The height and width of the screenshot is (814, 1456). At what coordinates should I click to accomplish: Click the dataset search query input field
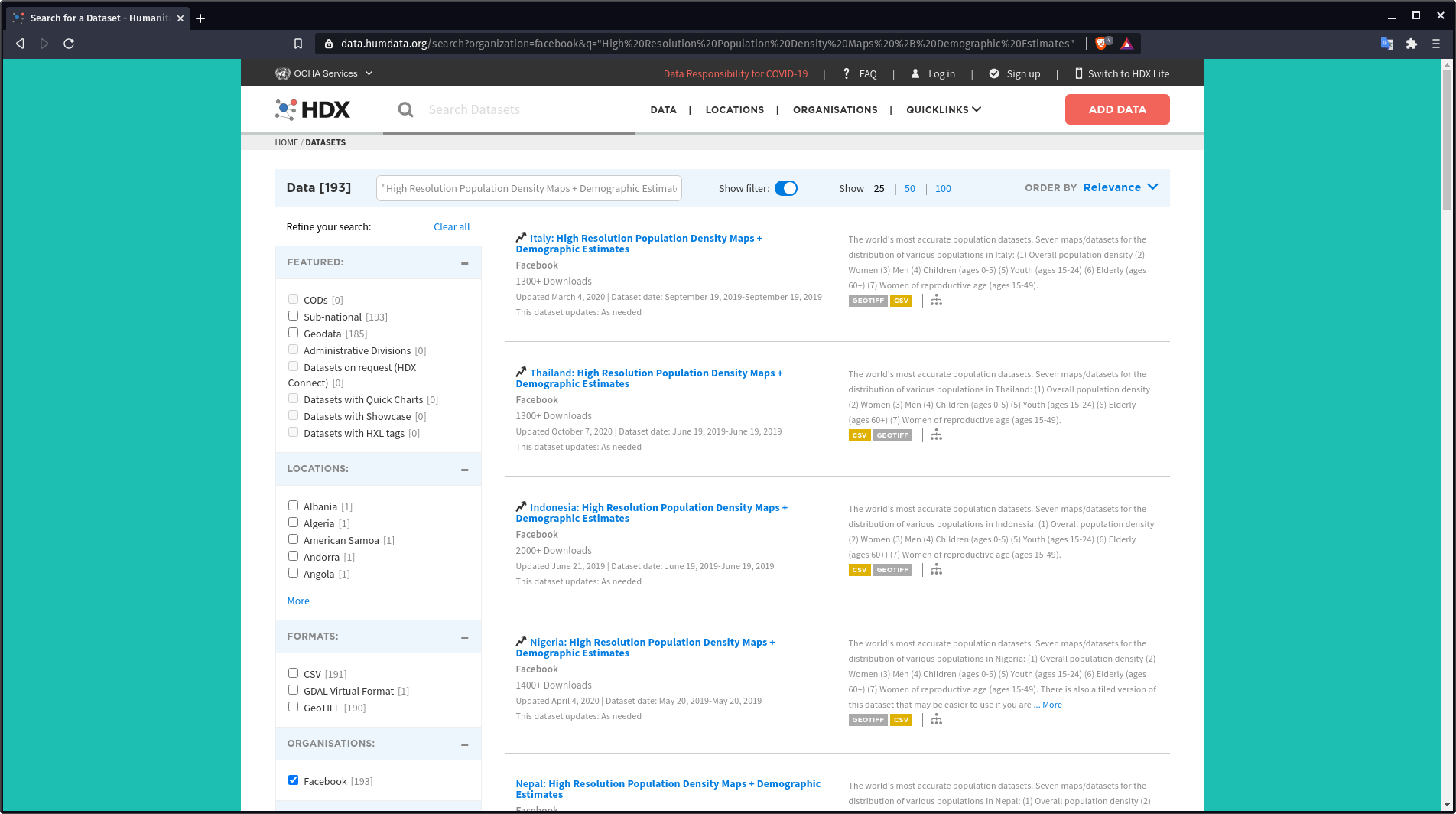click(528, 188)
